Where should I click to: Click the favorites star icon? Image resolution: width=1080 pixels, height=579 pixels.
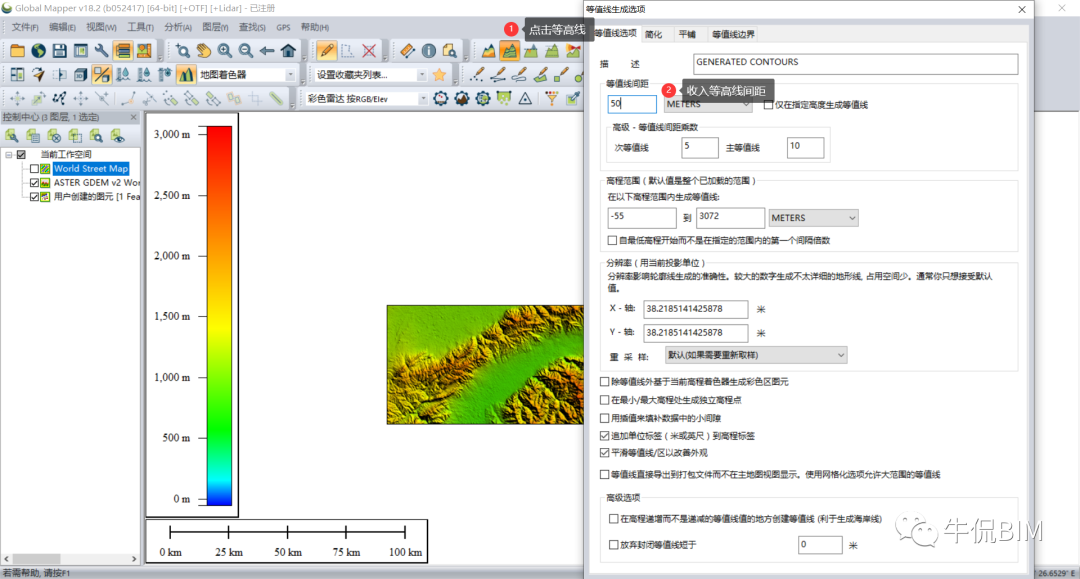coord(439,74)
